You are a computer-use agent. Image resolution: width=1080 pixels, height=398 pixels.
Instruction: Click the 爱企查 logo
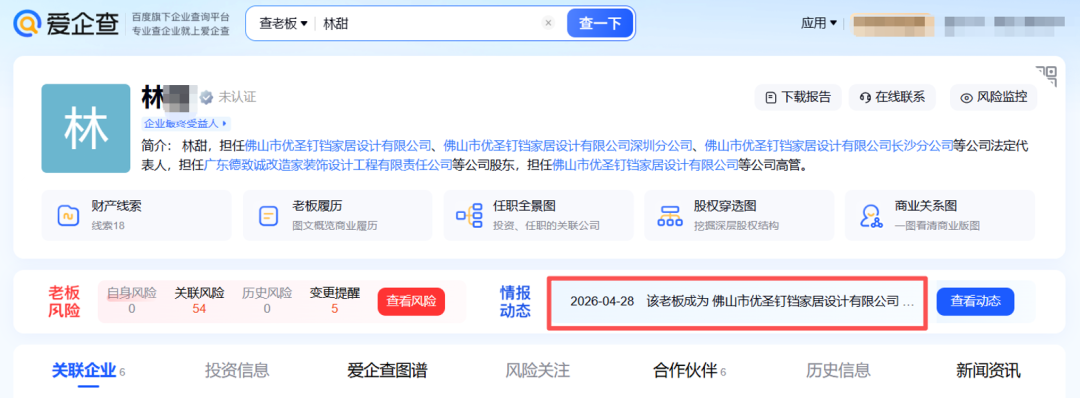pyautogui.click(x=66, y=23)
